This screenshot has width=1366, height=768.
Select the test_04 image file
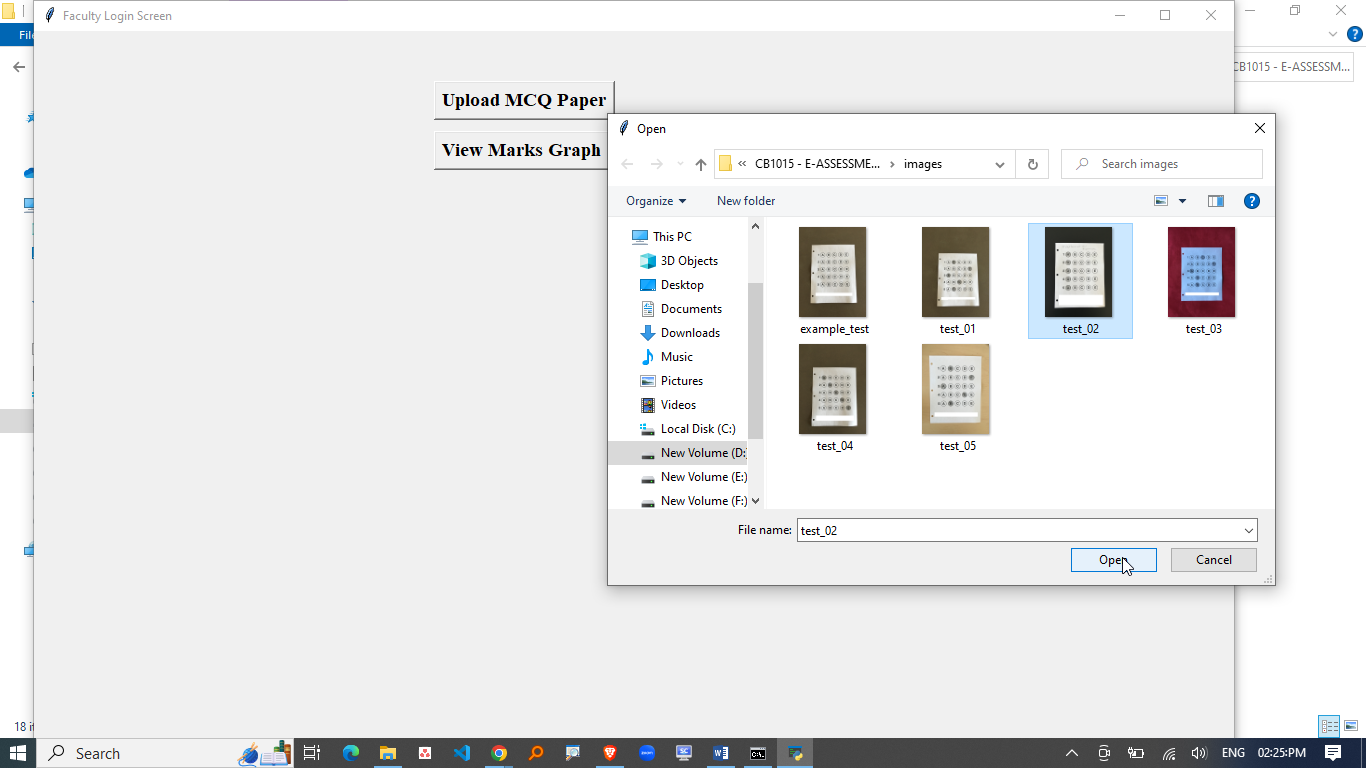(834, 398)
